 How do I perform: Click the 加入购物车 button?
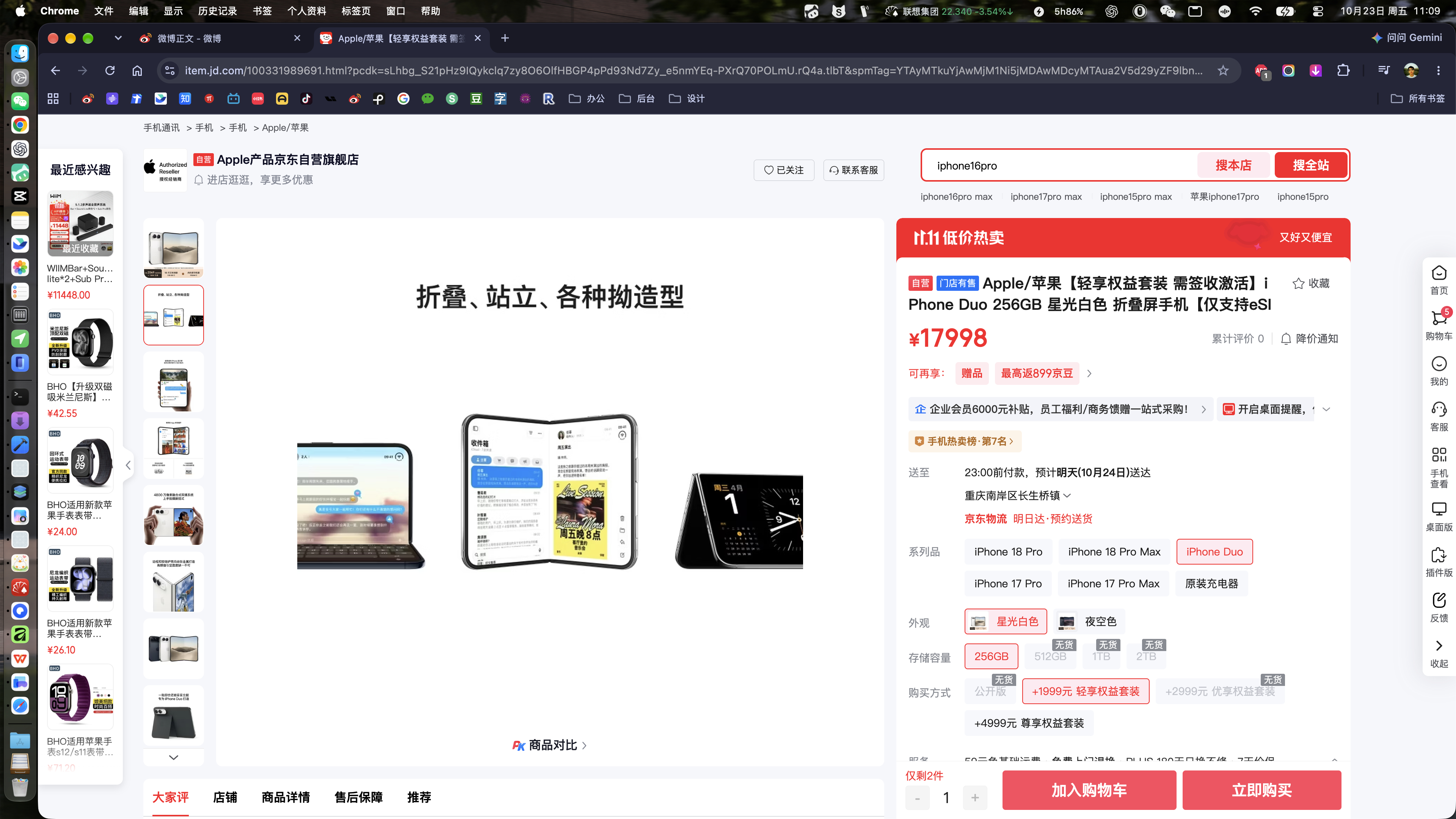pyautogui.click(x=1089, y=791)
